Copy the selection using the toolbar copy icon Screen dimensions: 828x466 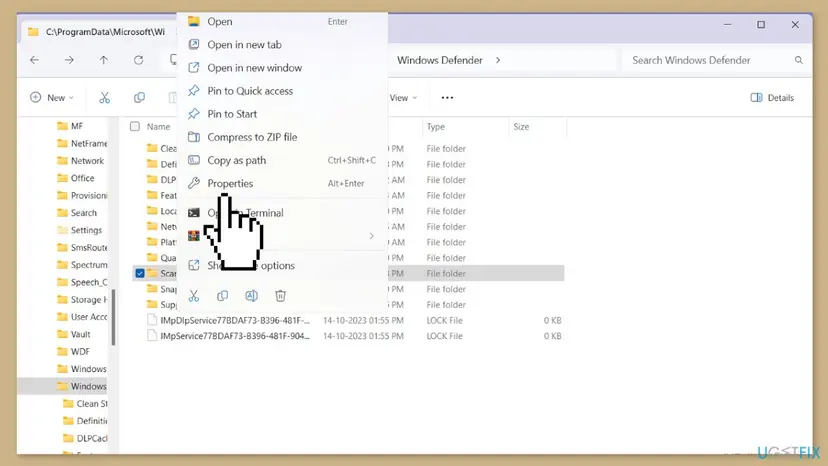coord(139,98)
